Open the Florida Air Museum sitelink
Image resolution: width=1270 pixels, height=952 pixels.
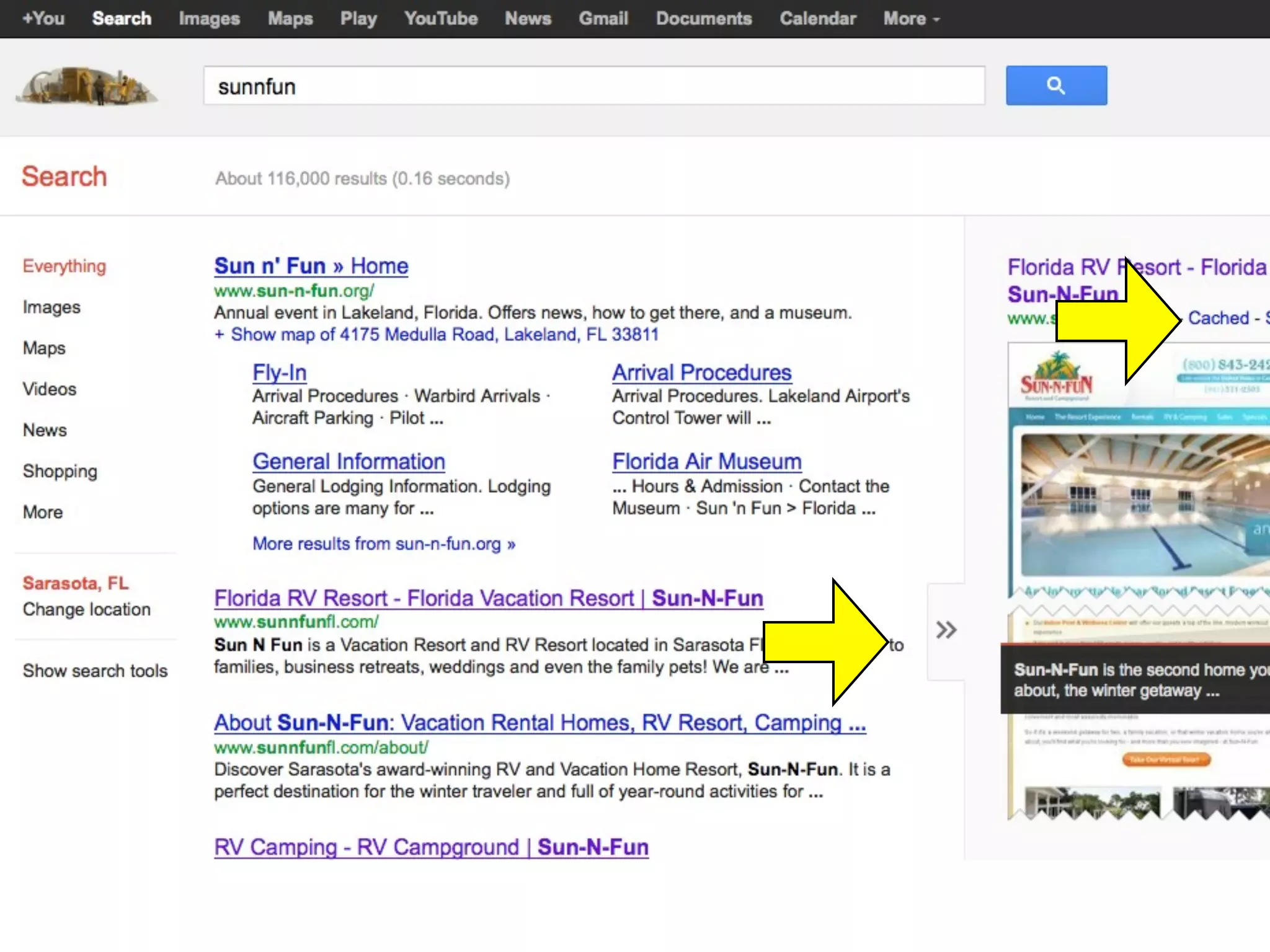(x=706, y=462)
